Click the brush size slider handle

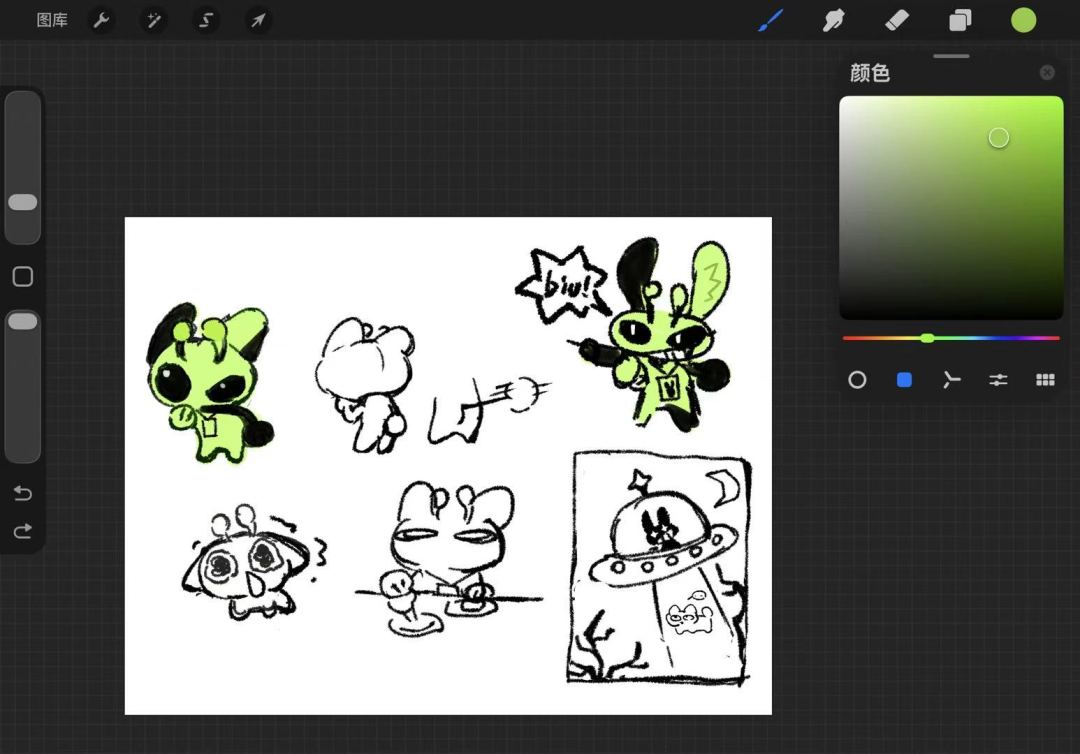coord(23,202)
